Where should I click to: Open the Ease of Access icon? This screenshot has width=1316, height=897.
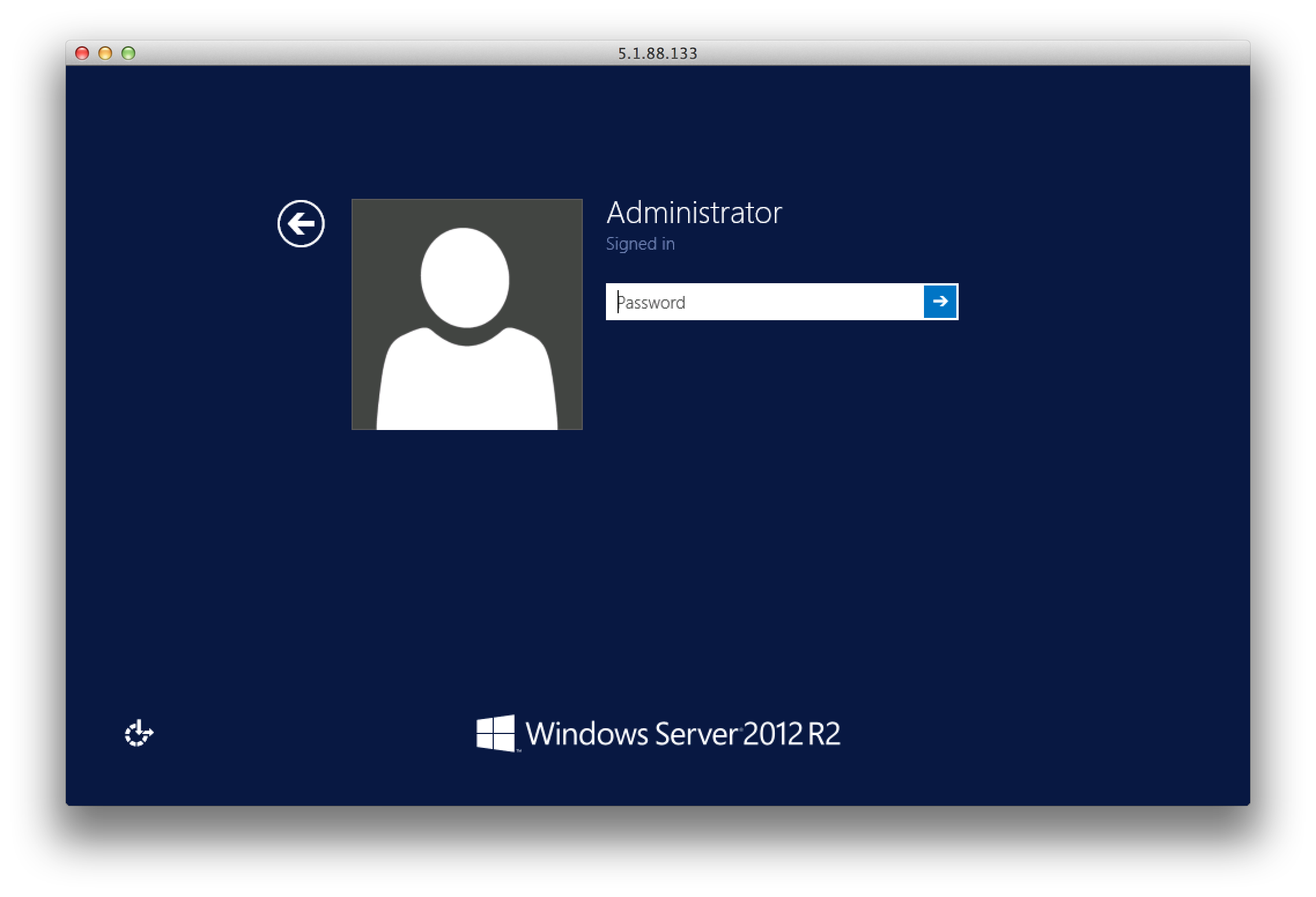click(x=139, y=733)
